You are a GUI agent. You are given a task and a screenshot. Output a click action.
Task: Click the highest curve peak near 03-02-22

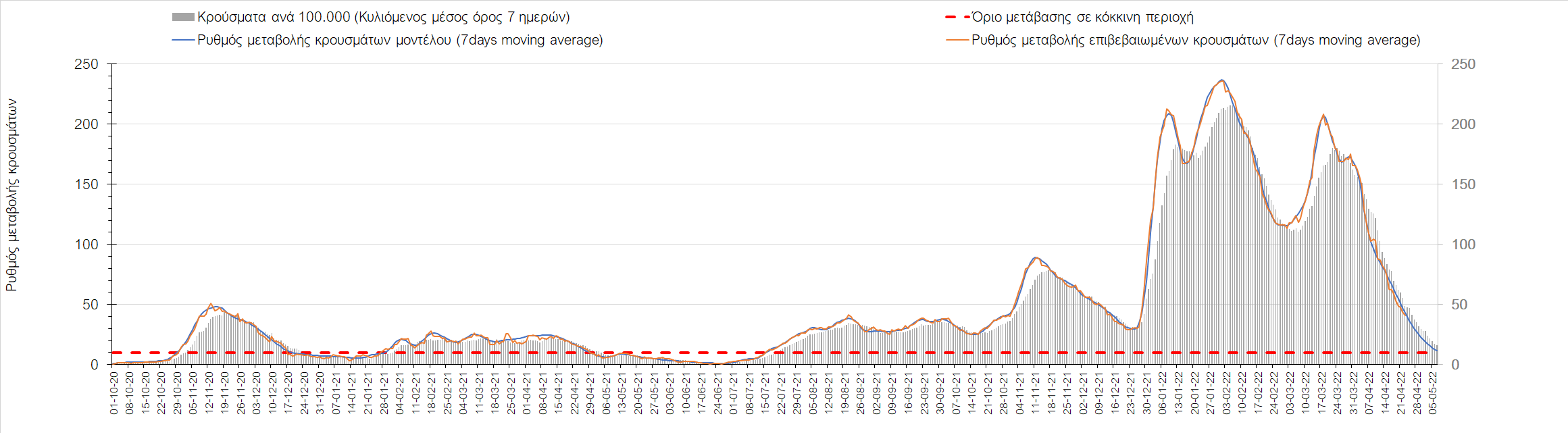tap(1221, 80)
